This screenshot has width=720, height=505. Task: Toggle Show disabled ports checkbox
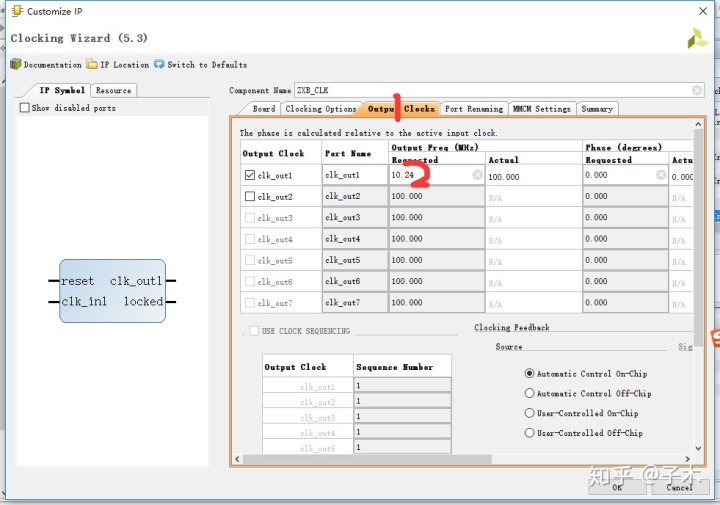pyautogui.click(x=24, y=108)
